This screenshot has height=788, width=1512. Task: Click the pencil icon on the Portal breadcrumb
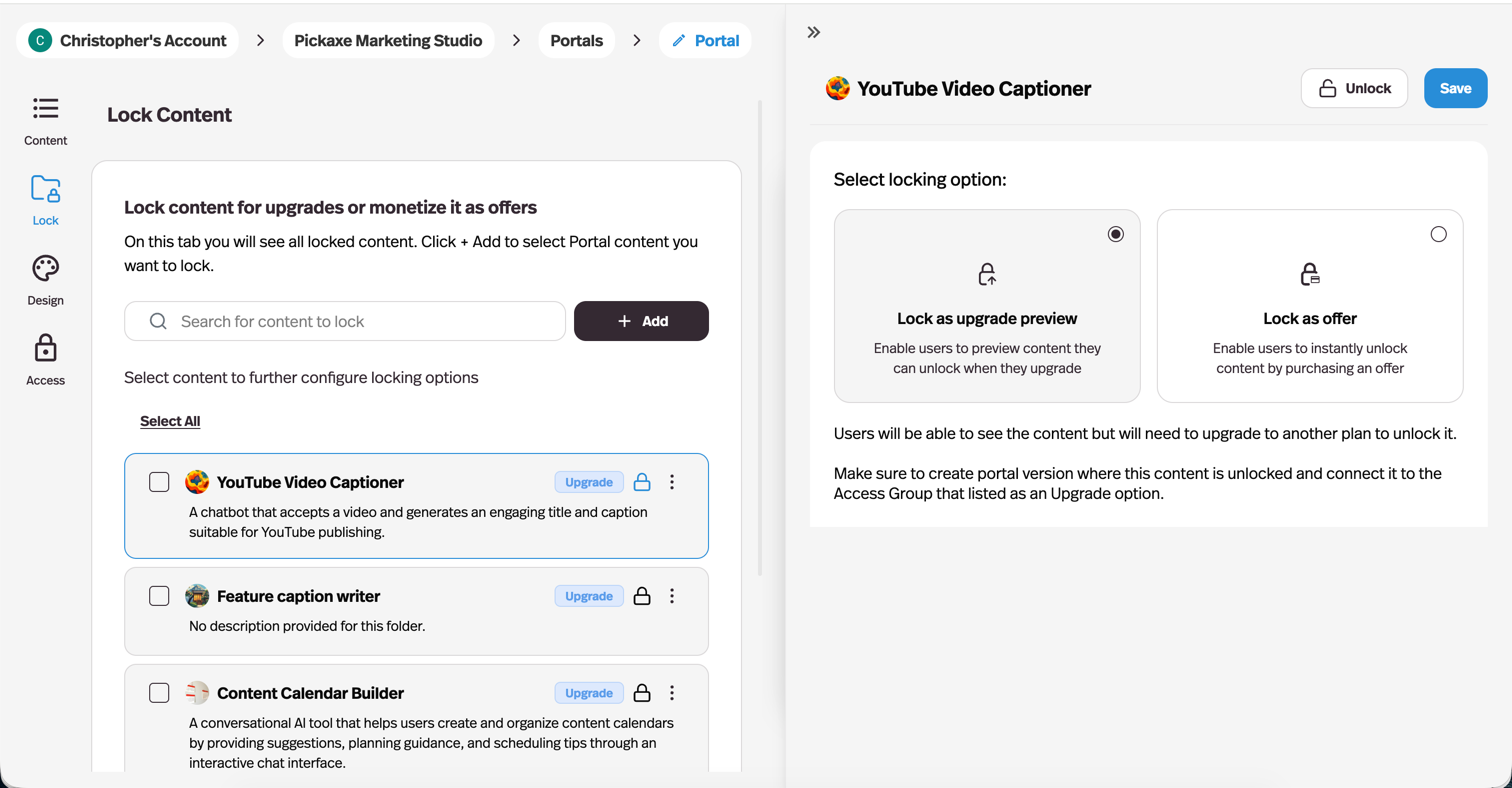click(680, 40)
